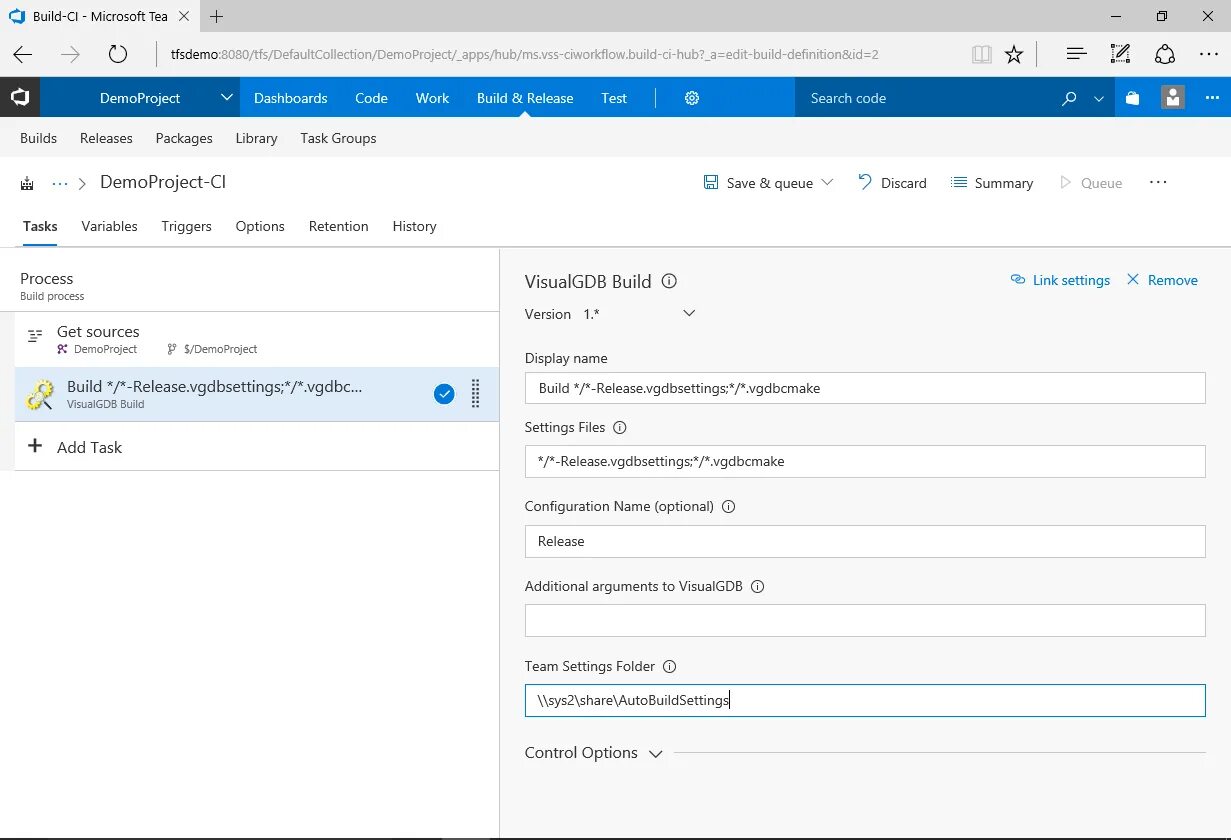Click the Configuration Name input field

pyautogui.click(x=864, y=541)
